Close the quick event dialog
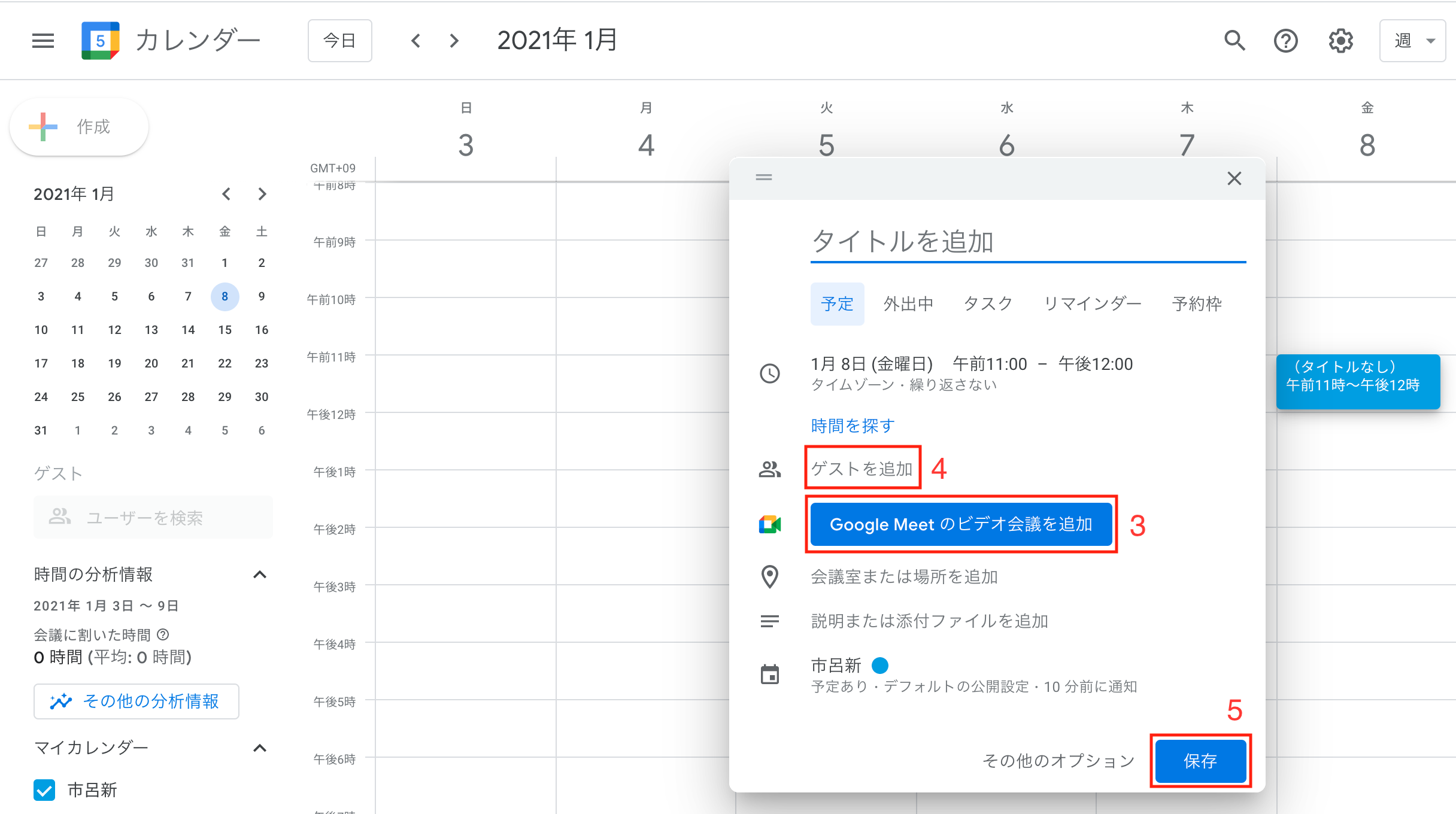1456x814 pixels. (x=1234, y=178)
